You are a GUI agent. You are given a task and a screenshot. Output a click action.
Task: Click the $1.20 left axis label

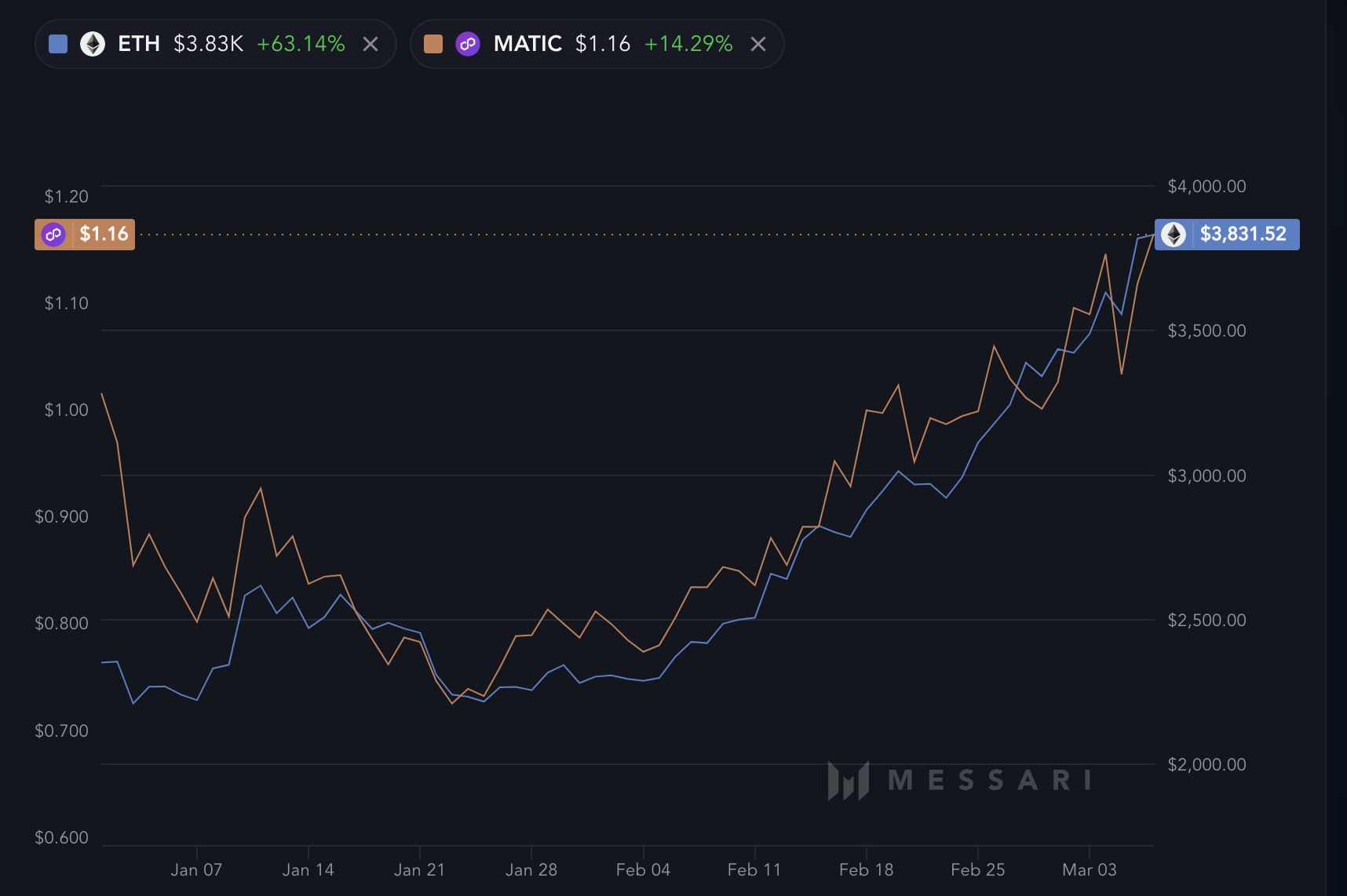66,196
